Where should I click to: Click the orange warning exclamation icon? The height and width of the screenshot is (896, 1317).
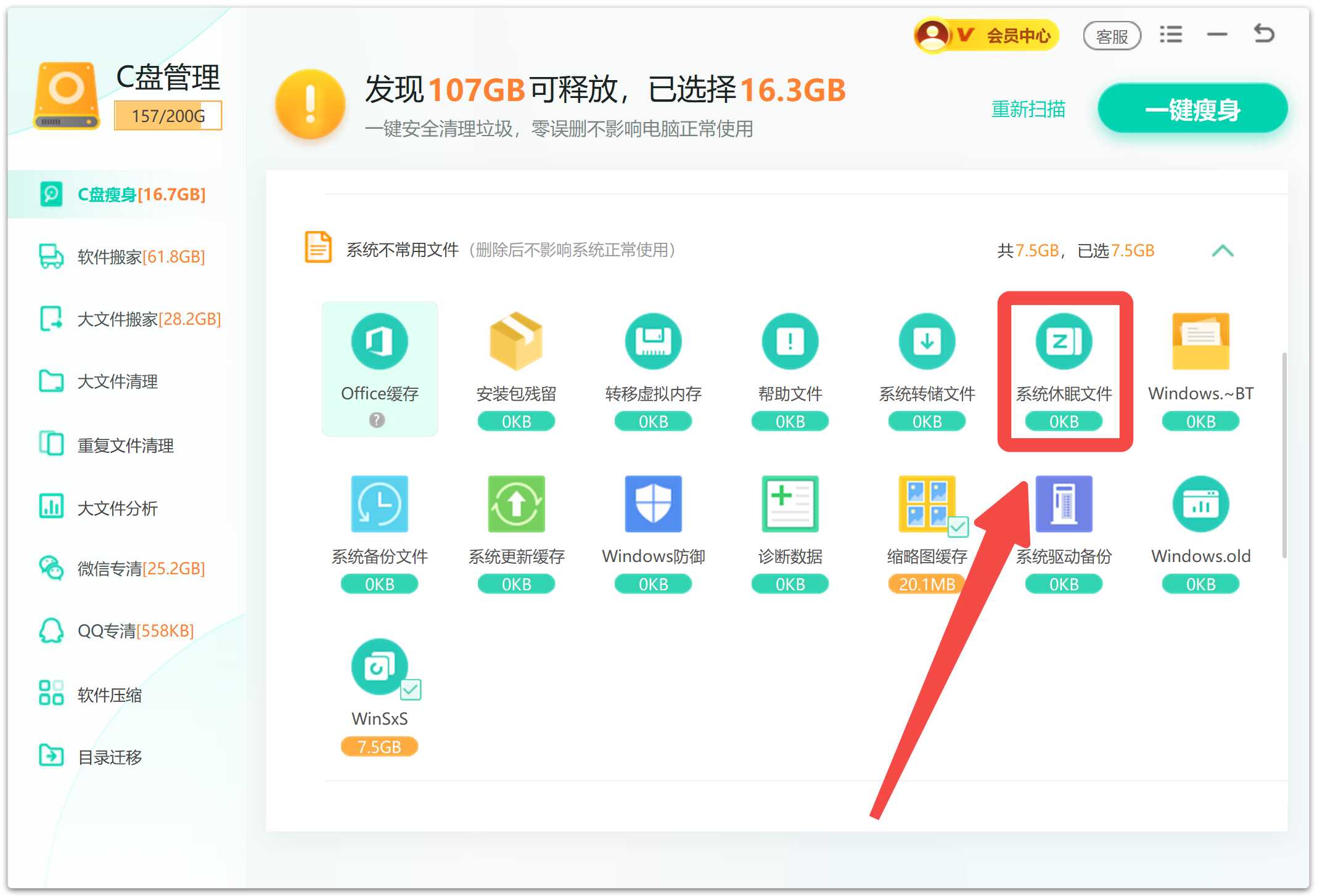click(x=310, y=104)
